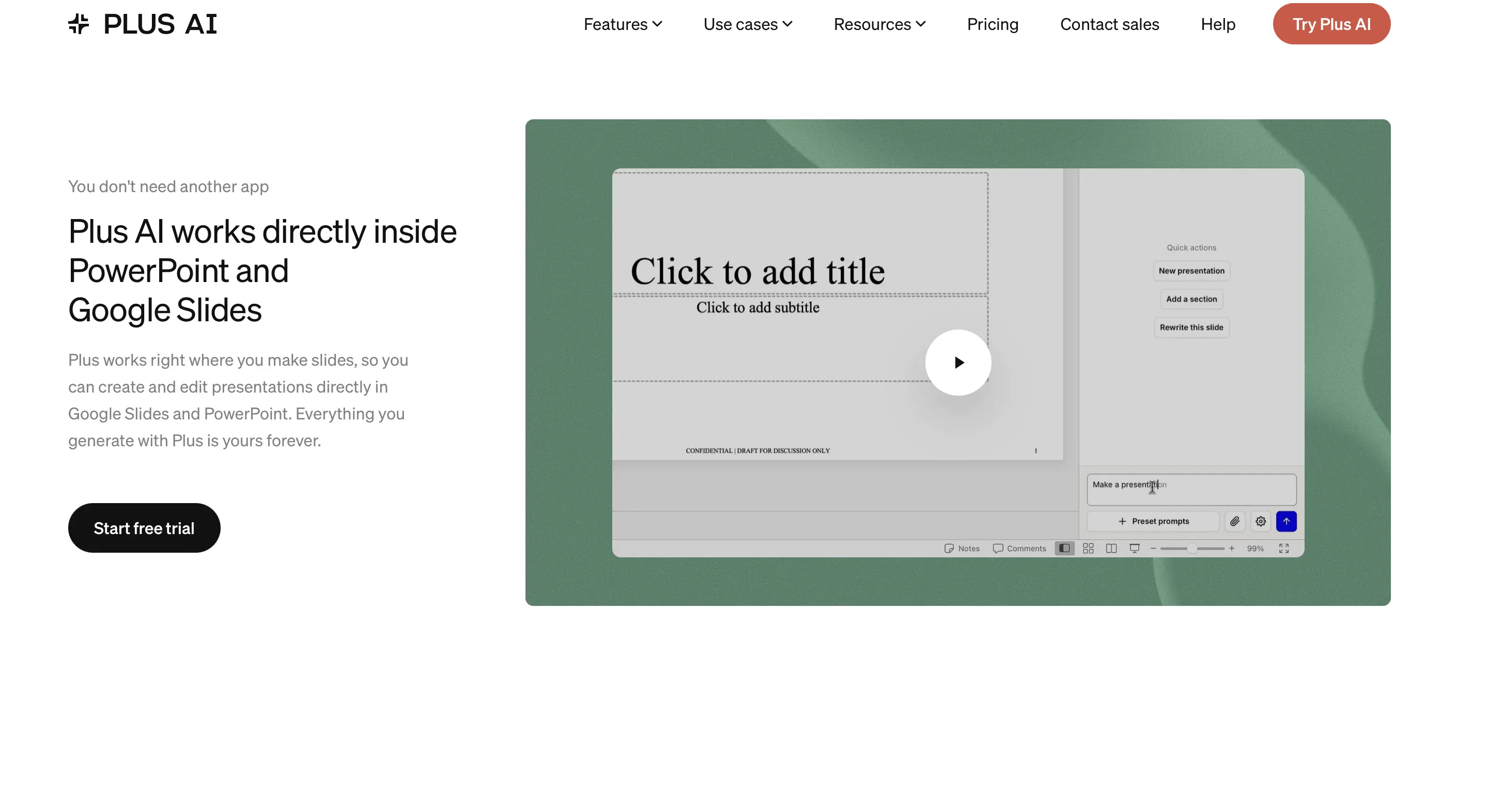The height and width of the screenshot is (812, 1487).
Task: Expand the Use cases dropdown menu
Action: pyautogui.click(x=748, y=24)
